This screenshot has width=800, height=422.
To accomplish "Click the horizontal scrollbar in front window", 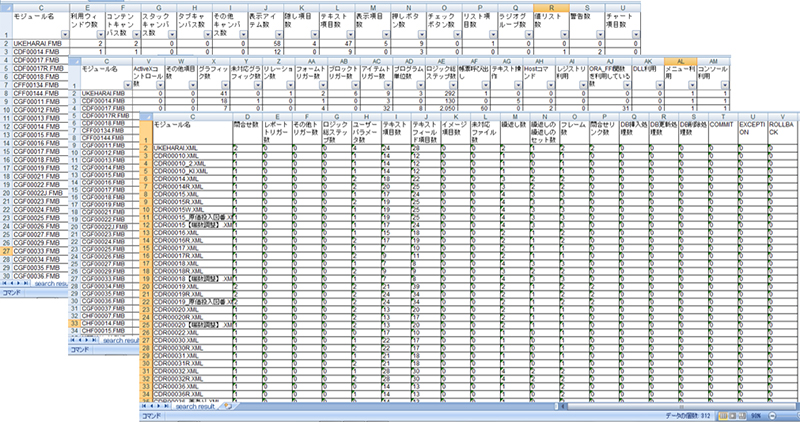I will point(684,407).
